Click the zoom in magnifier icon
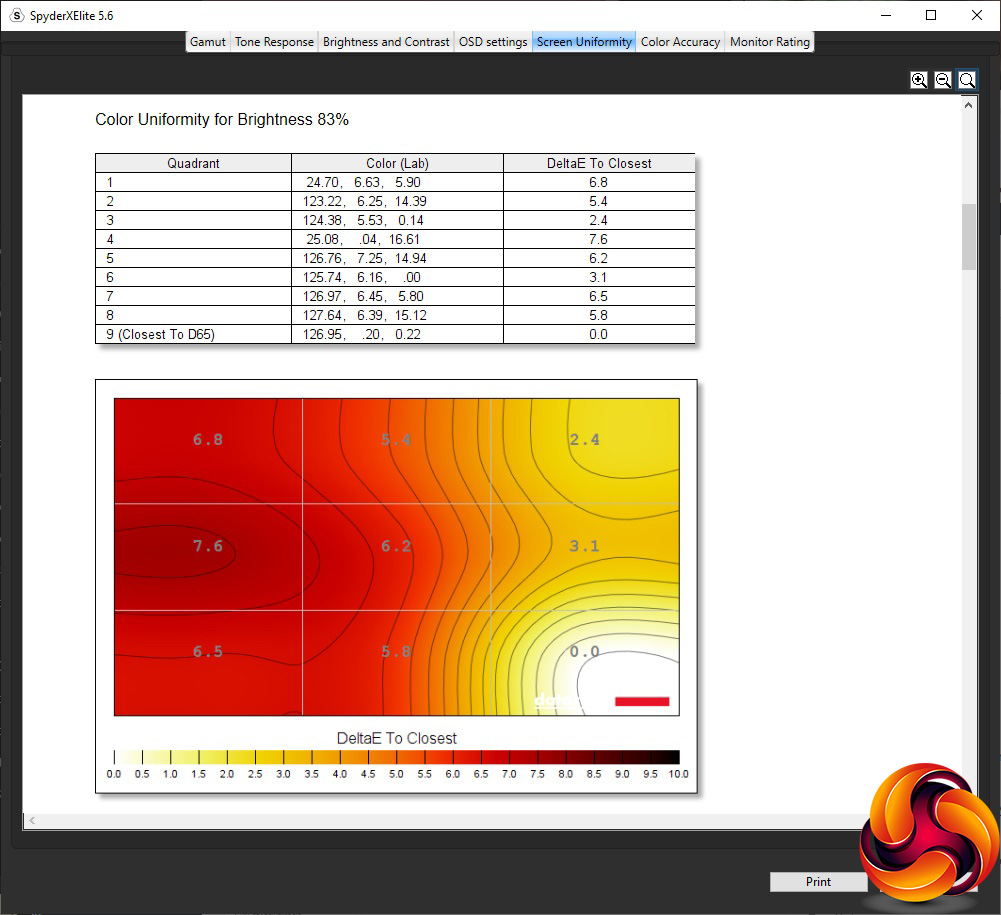 (x=919, y=80)
